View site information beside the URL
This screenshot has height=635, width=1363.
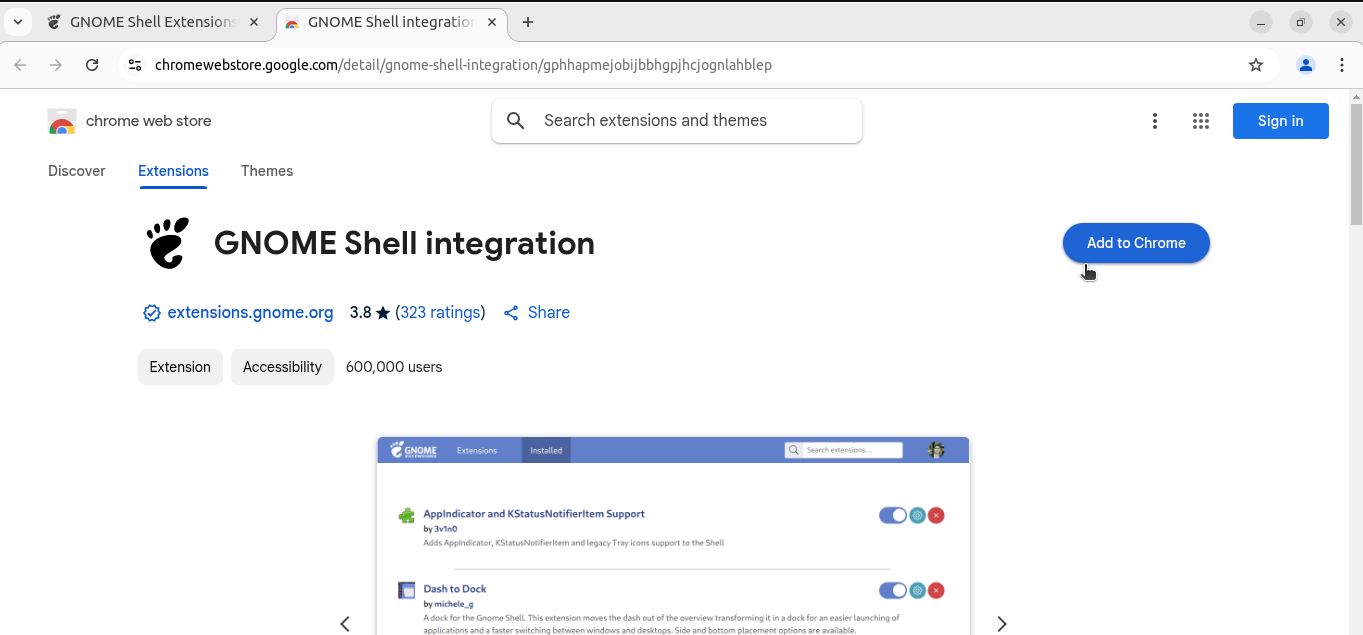[135, 65]
